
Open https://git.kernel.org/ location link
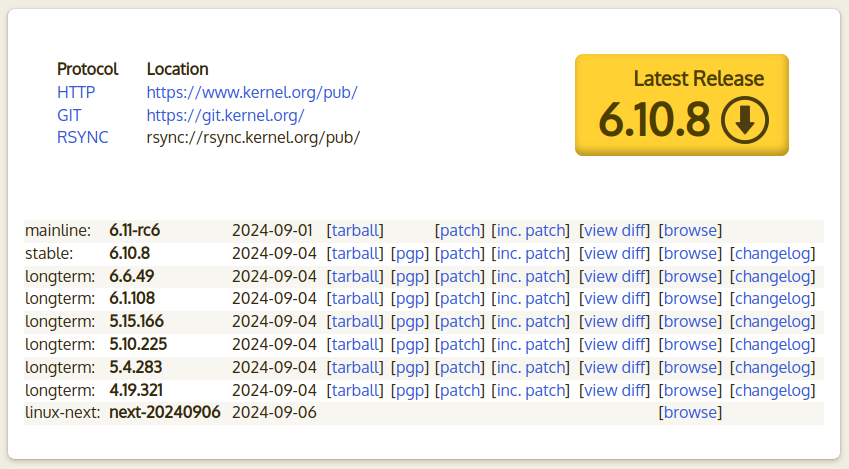pyautogui.click(x=225, y=115)
